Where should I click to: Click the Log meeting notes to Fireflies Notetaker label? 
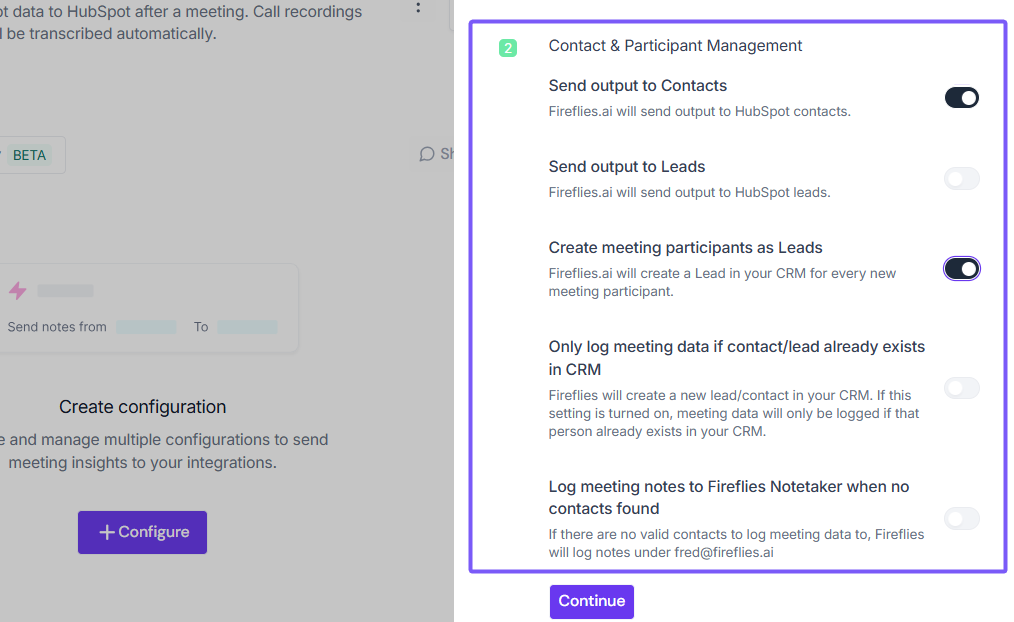[x=729, y=497]
